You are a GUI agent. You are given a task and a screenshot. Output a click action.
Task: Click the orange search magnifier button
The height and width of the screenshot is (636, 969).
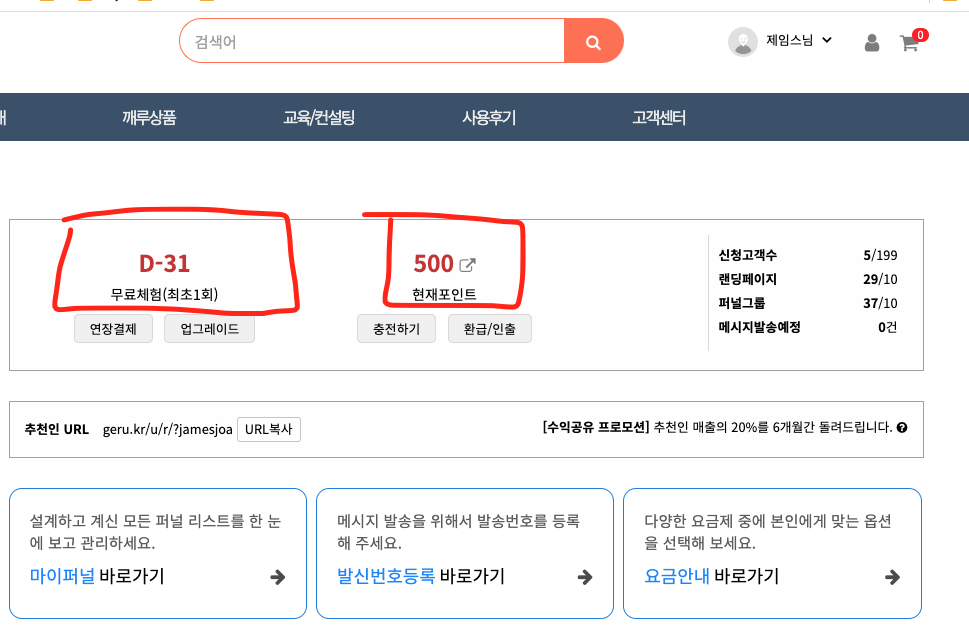click(593, 41)
